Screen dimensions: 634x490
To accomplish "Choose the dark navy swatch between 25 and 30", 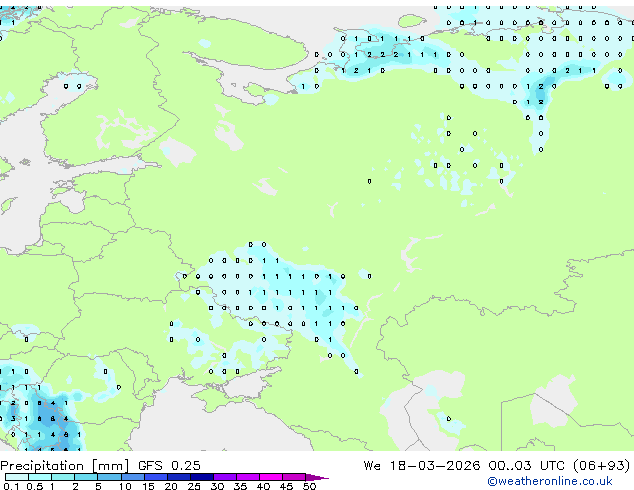I will 201,477.
